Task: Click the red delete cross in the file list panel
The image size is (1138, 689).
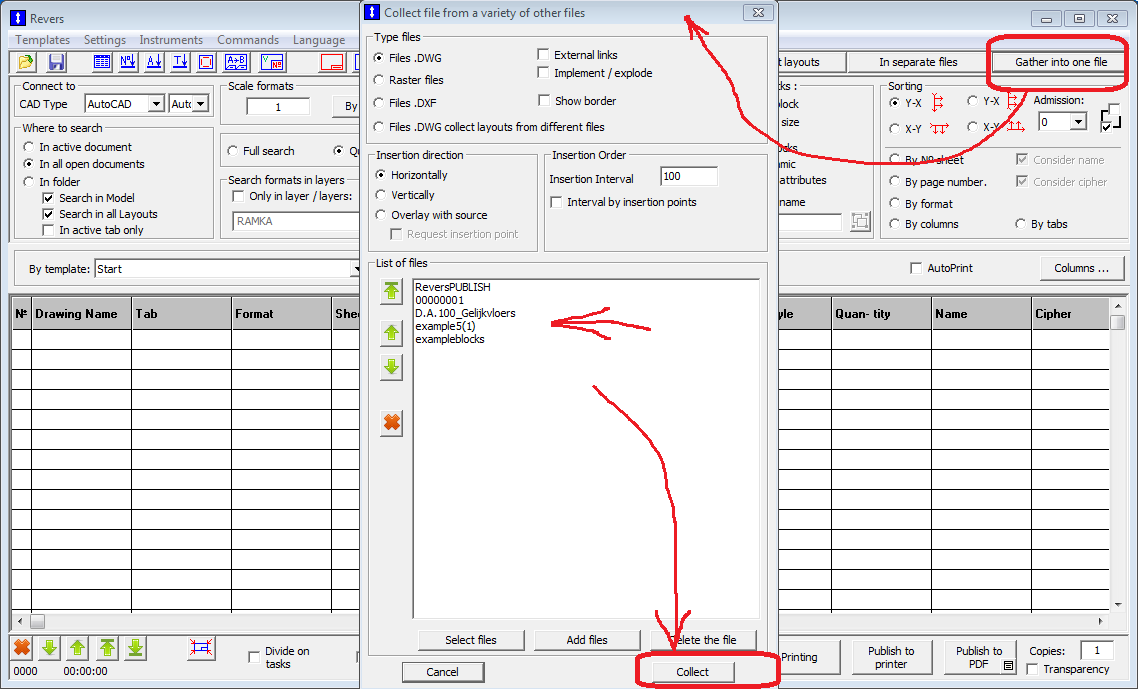Action: pyautogui.click(x=391, y=421)
